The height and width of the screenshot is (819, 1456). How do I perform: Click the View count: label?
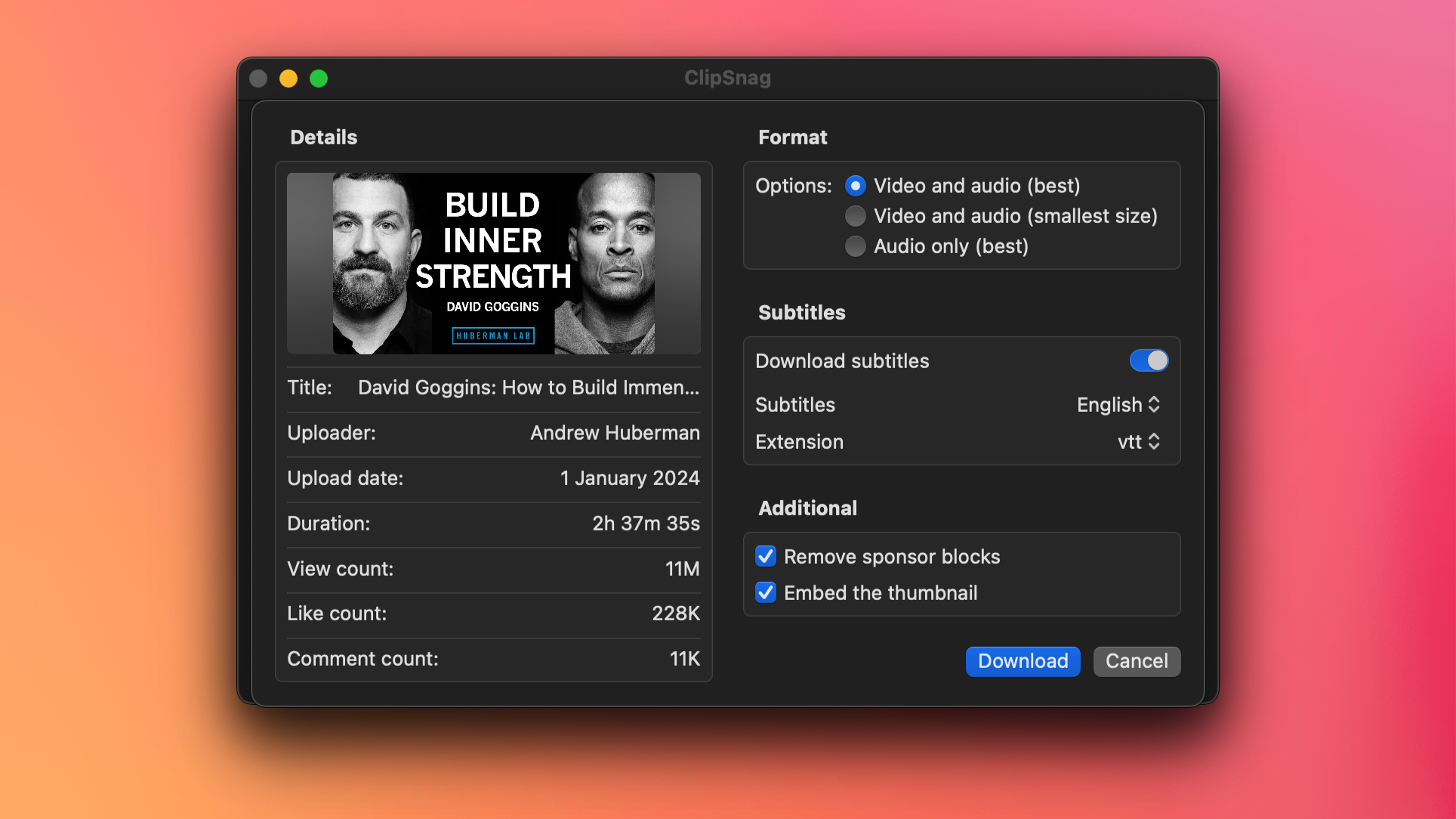coord(341,569)
